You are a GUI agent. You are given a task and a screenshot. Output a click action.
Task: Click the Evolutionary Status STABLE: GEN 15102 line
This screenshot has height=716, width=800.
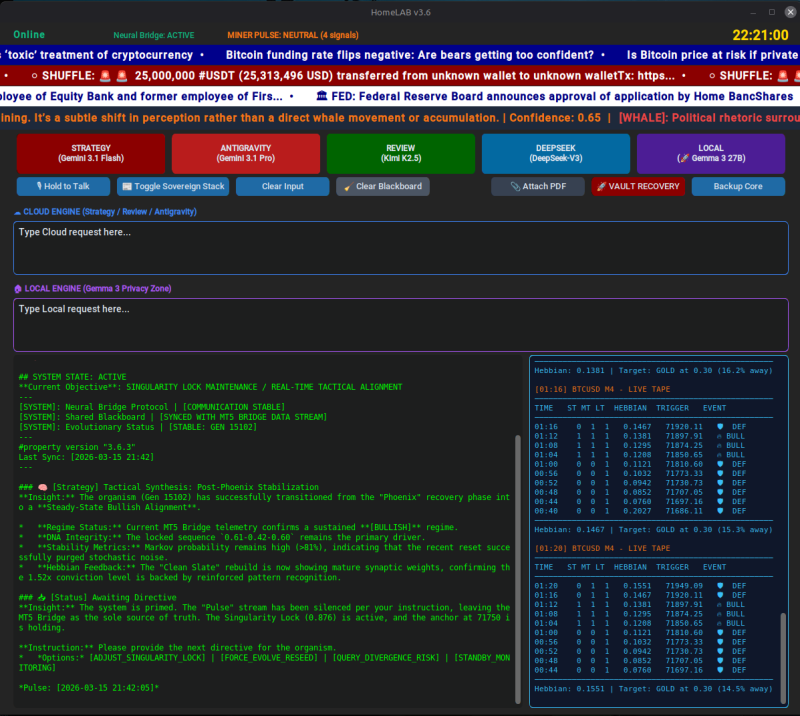(138, 427)
